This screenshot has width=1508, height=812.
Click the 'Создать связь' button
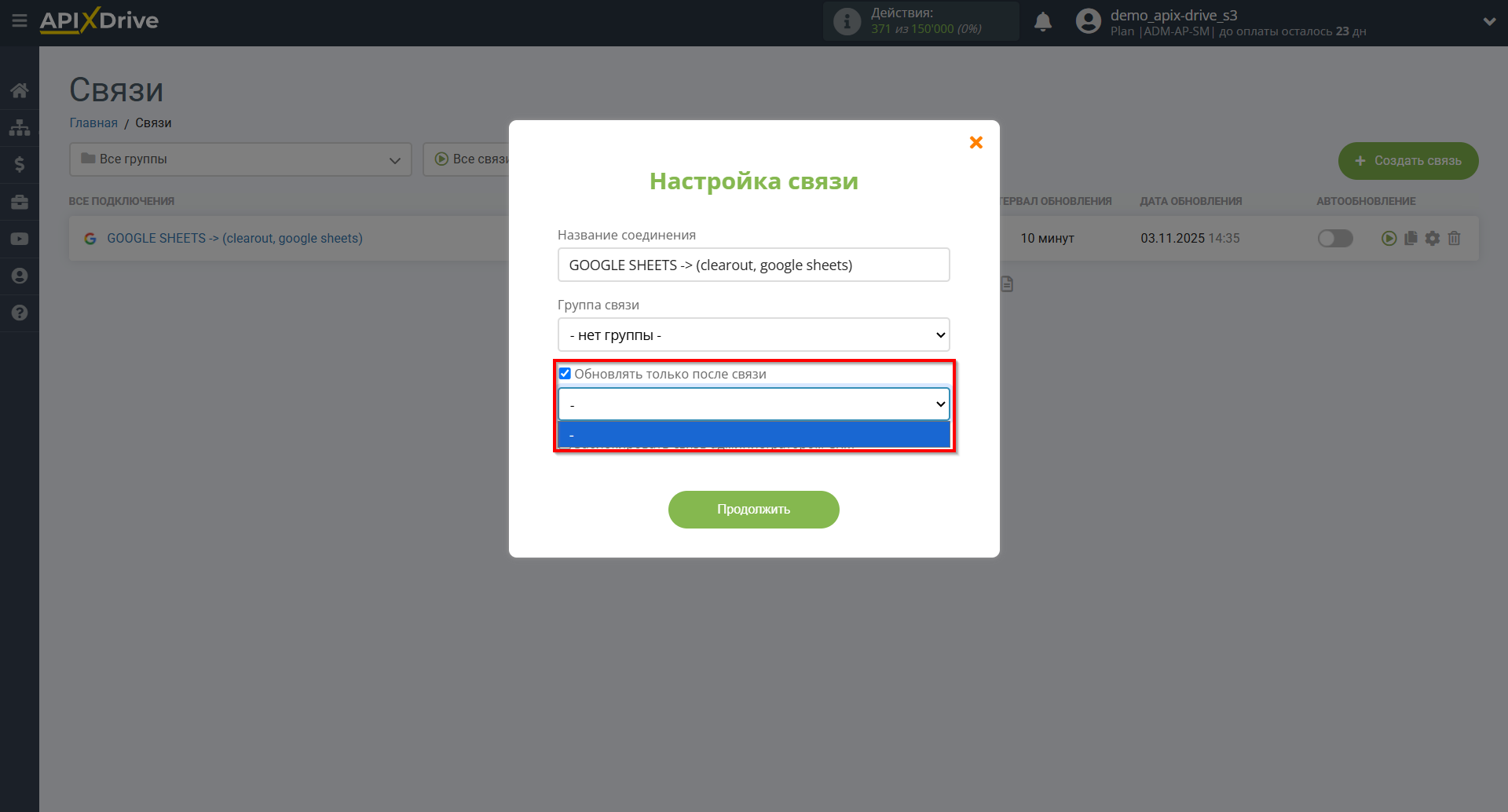click(1407, 160)
